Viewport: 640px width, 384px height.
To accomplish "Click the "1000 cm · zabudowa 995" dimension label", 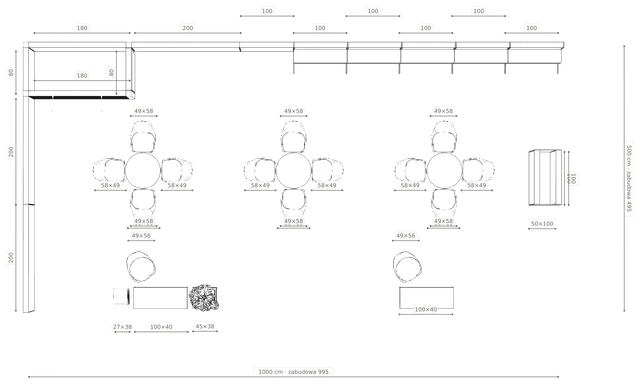I will click(x=293, y=372).
